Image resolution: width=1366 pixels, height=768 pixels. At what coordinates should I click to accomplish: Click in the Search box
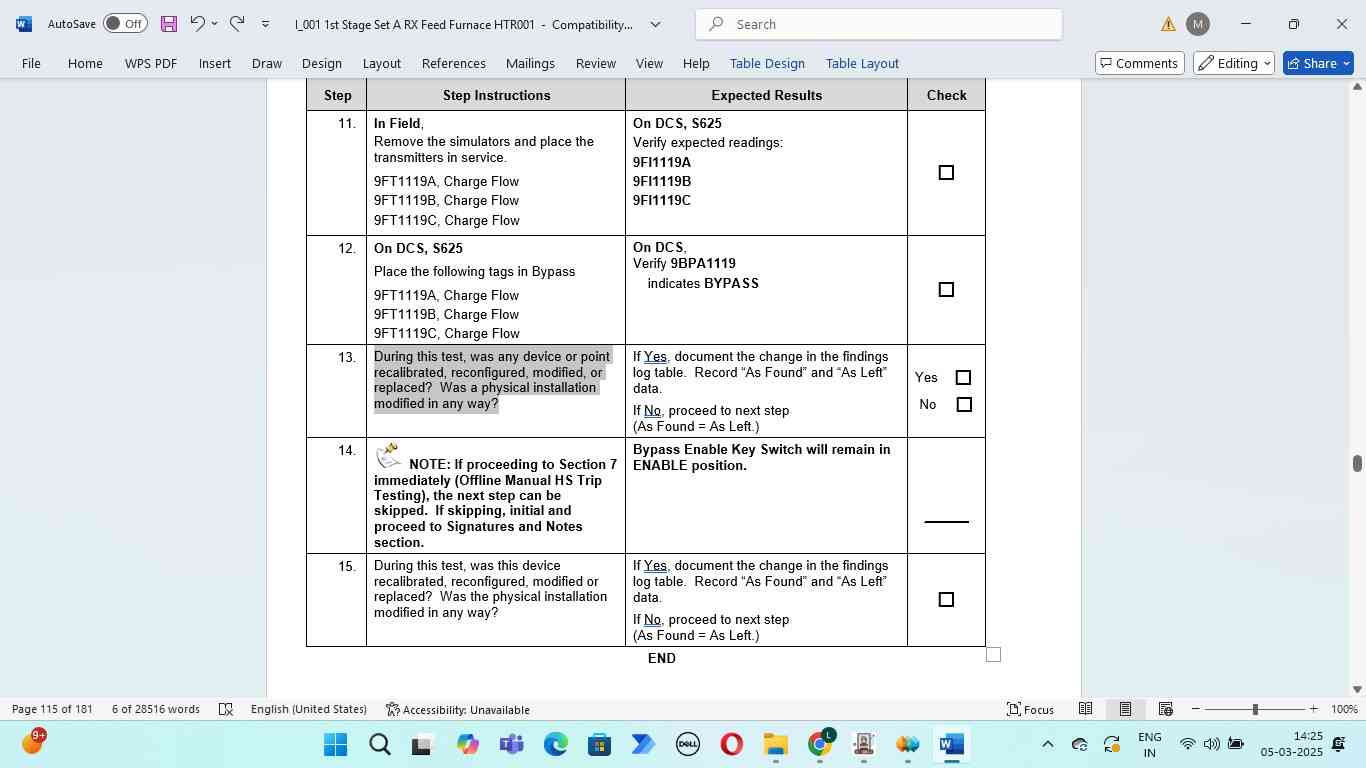pos(880,24)
